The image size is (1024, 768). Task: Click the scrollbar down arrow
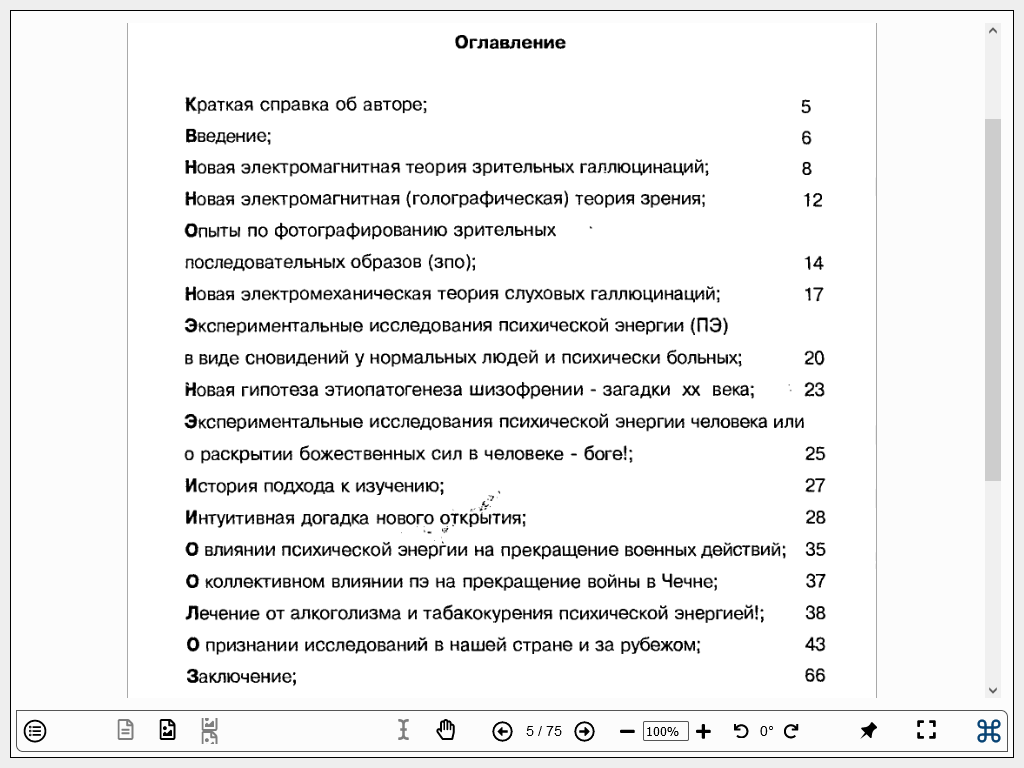(x=993, y=690)
